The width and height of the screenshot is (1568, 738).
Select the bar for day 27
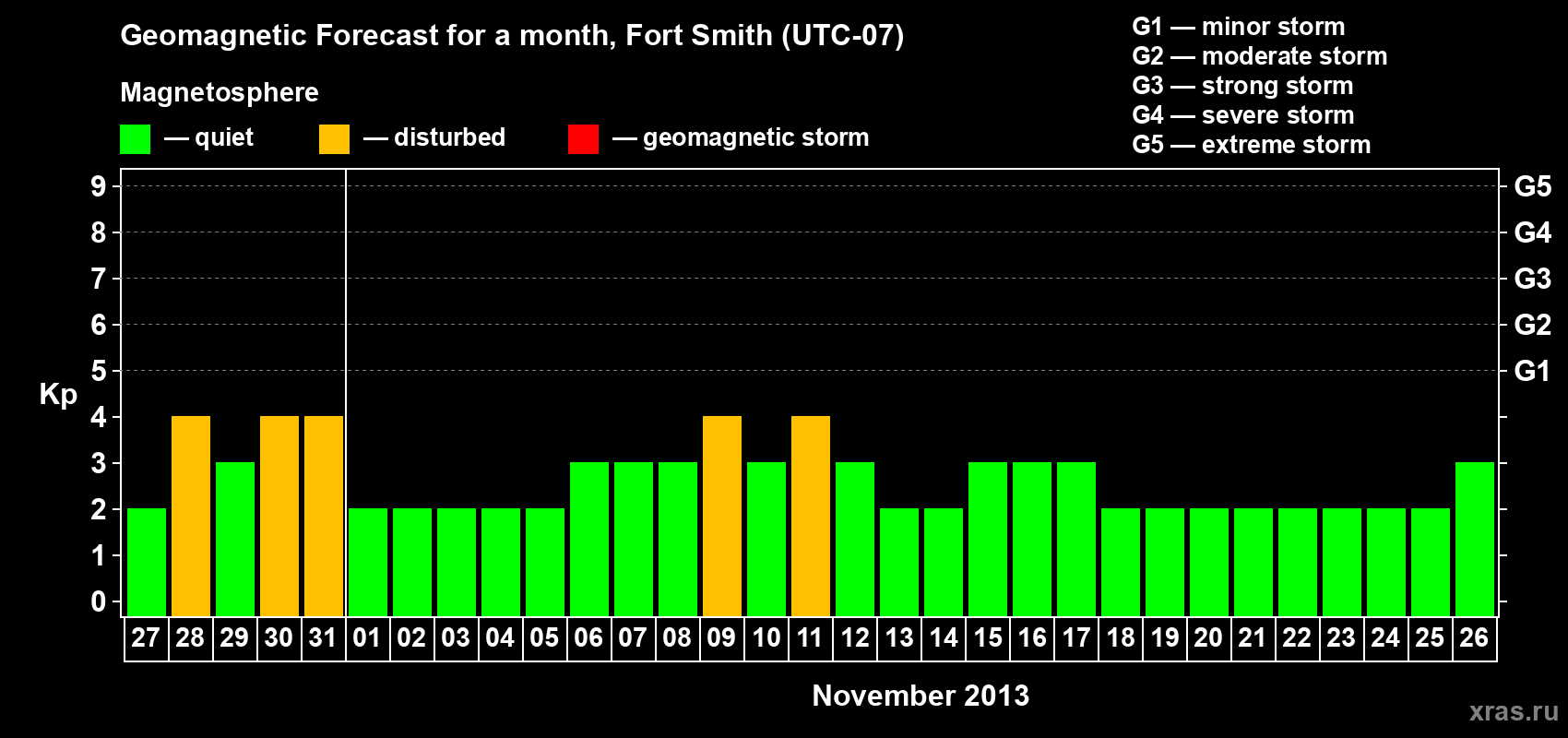click(x=147, y=562)
